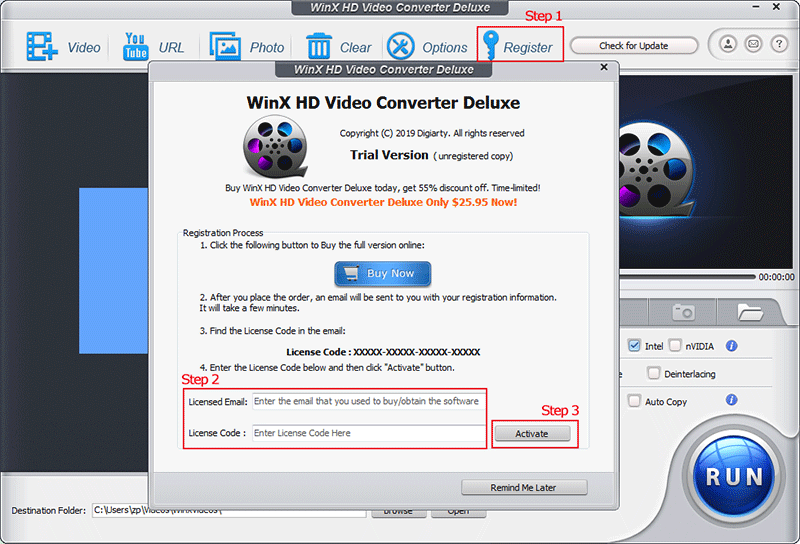This screenshot has width=800, height=544.
Task: Click the Destination Folder path field
Action: pyautogui.click(x=229, y=510)
